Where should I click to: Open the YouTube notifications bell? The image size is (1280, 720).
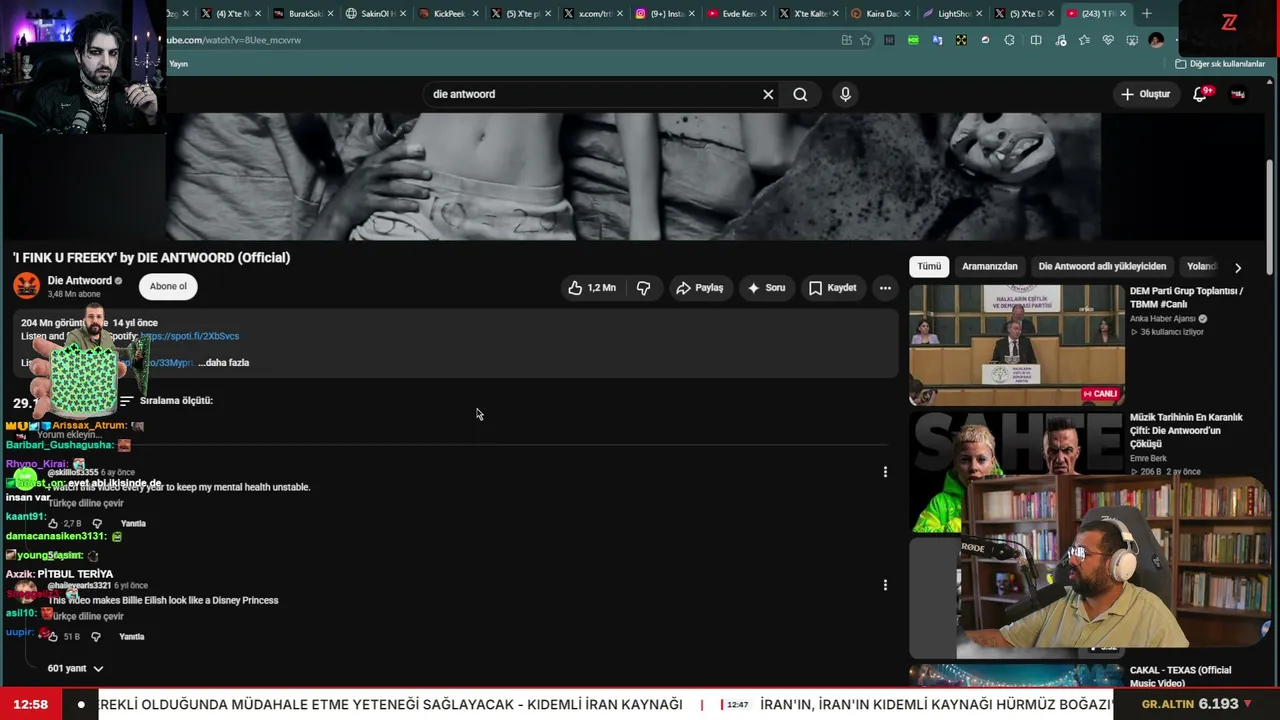coord(1200,94)
